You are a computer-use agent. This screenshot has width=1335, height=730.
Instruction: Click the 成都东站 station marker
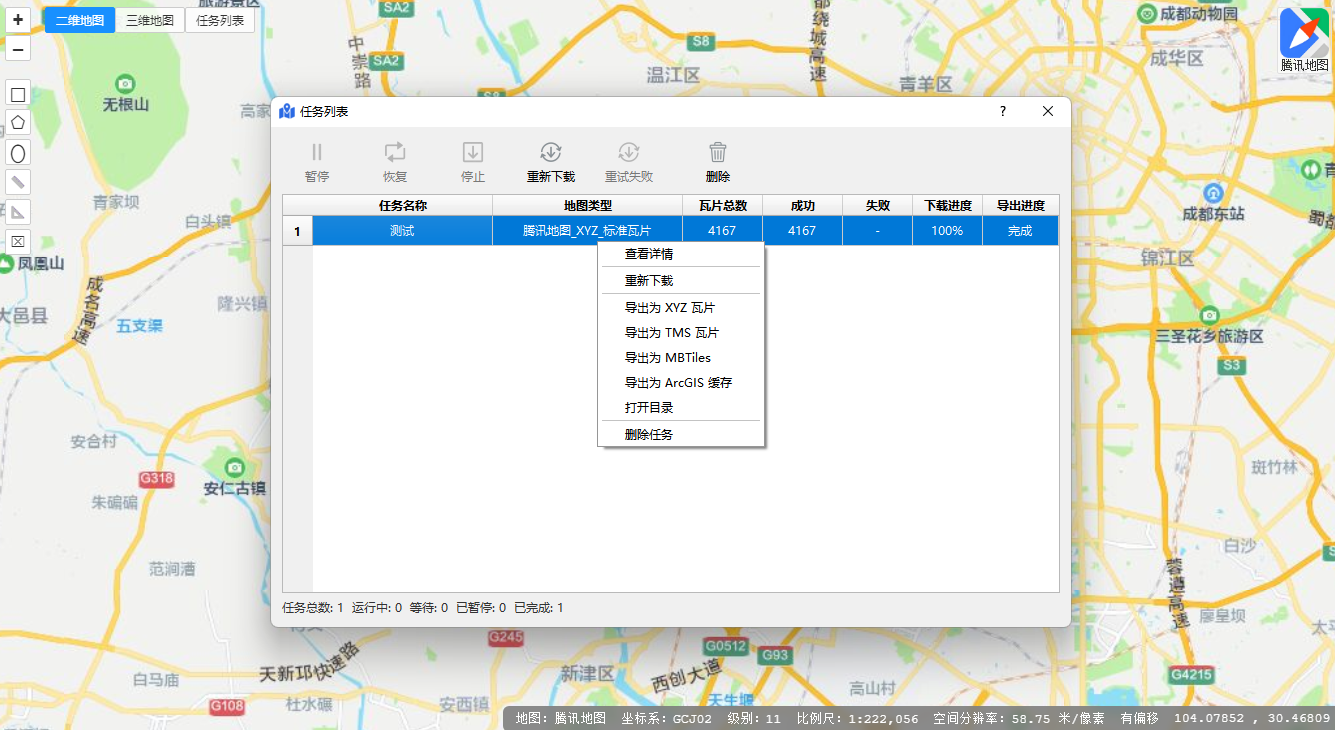pos(1213,192)
